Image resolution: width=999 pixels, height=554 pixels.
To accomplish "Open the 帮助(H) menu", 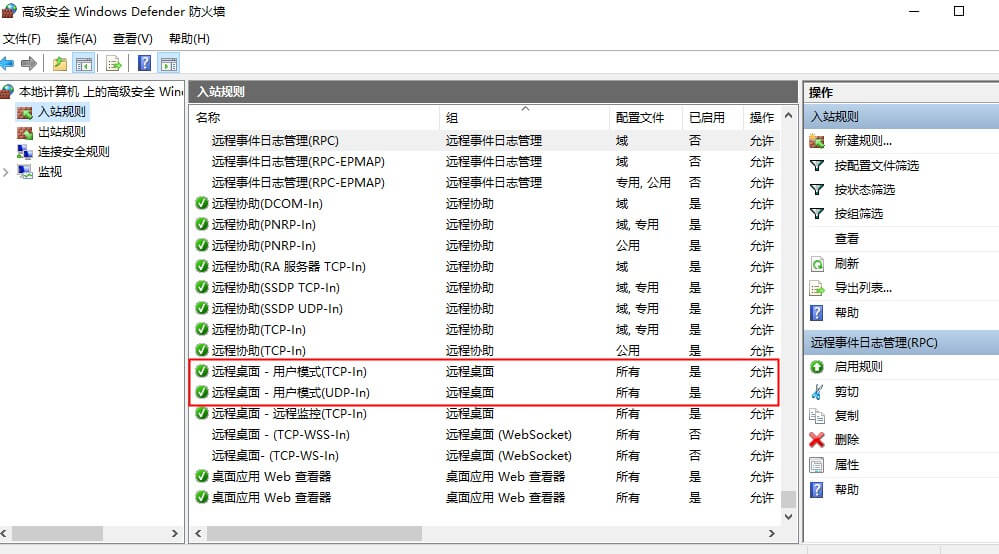I will 189,39.
